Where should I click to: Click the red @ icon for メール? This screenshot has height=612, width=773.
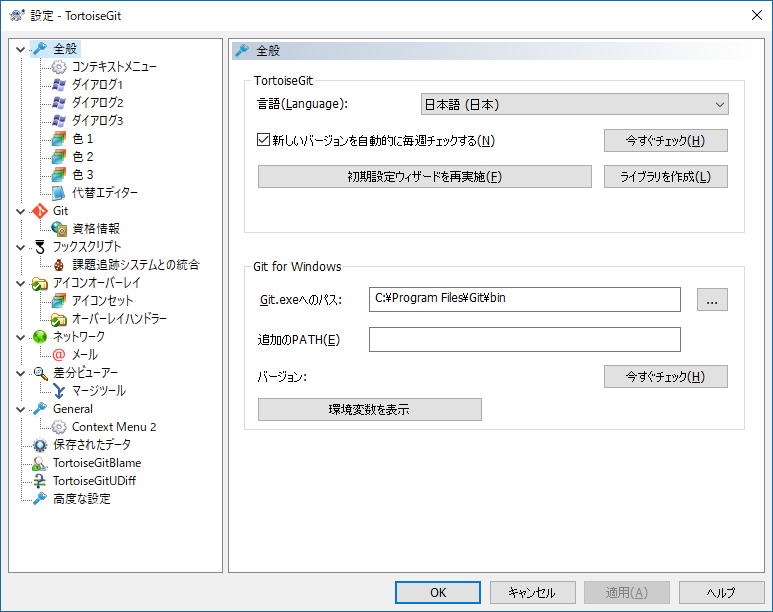pyautogui.click(x=59, y=355)
